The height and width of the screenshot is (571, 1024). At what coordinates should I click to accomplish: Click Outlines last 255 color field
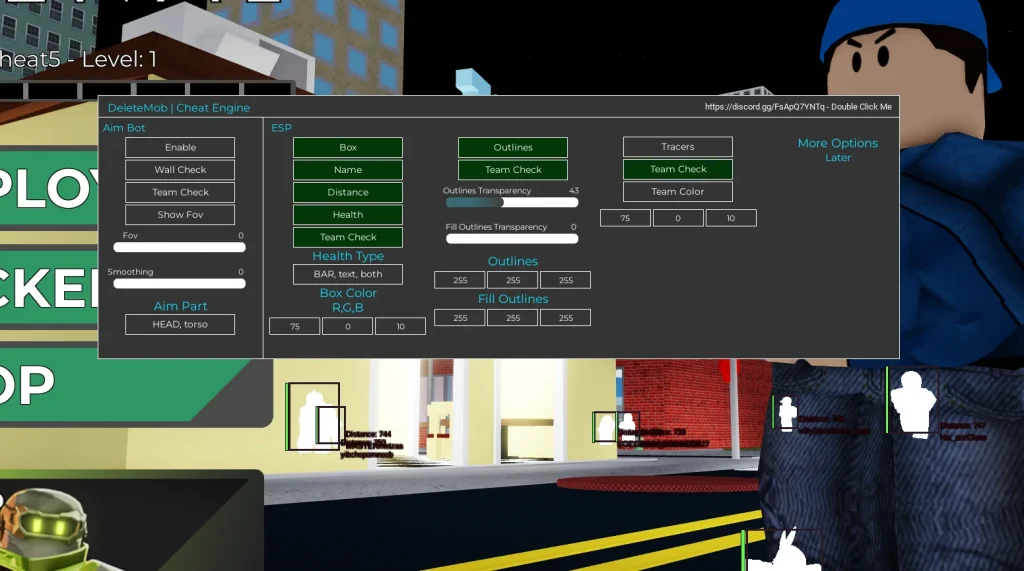[566, 280]
